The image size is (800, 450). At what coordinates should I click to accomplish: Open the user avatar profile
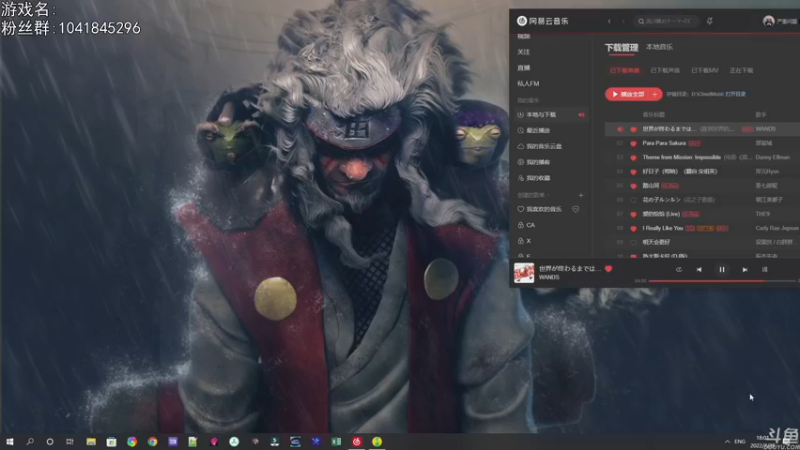point(768,21)
